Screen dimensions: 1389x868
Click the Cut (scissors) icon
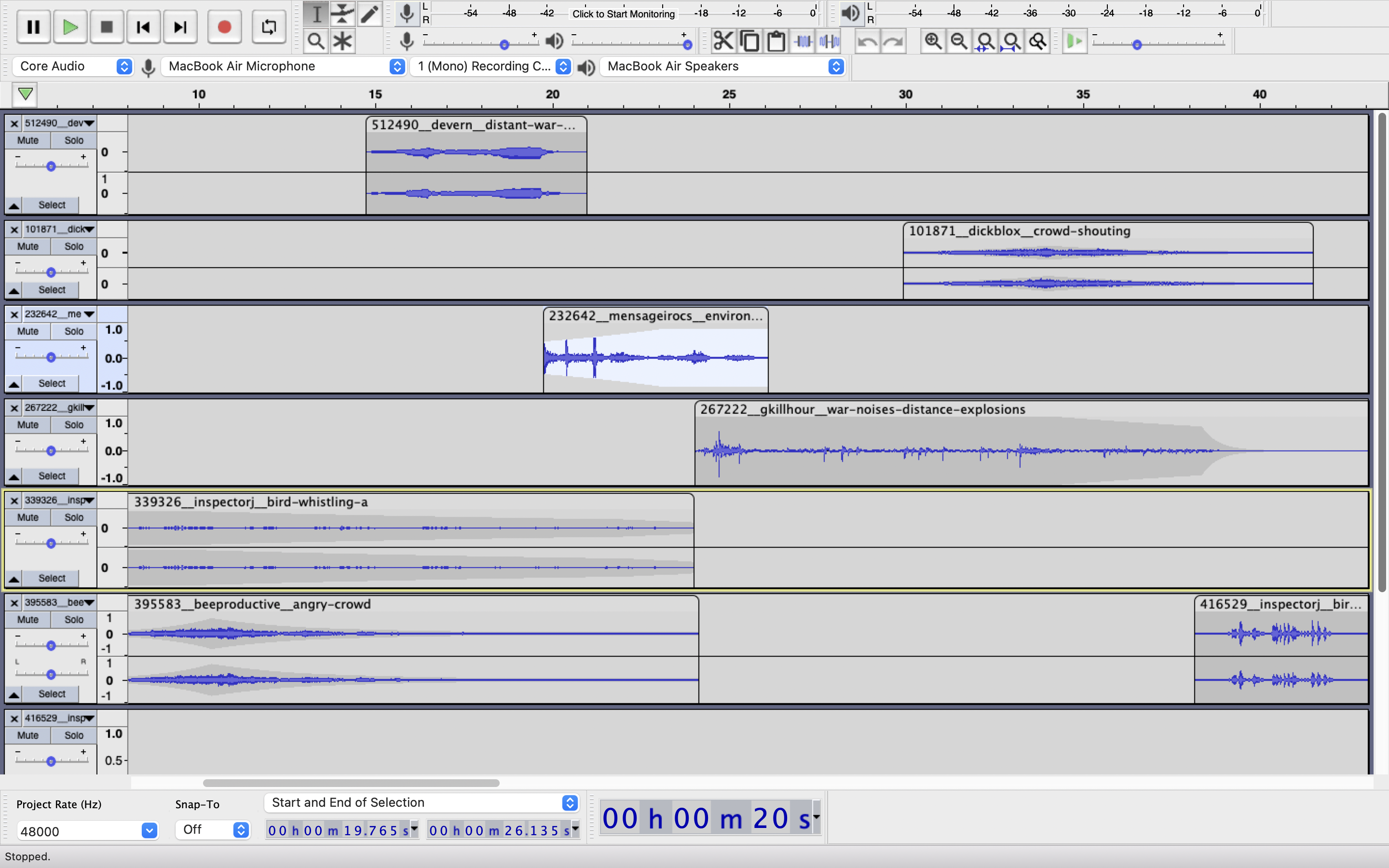(x=723, y=41)
